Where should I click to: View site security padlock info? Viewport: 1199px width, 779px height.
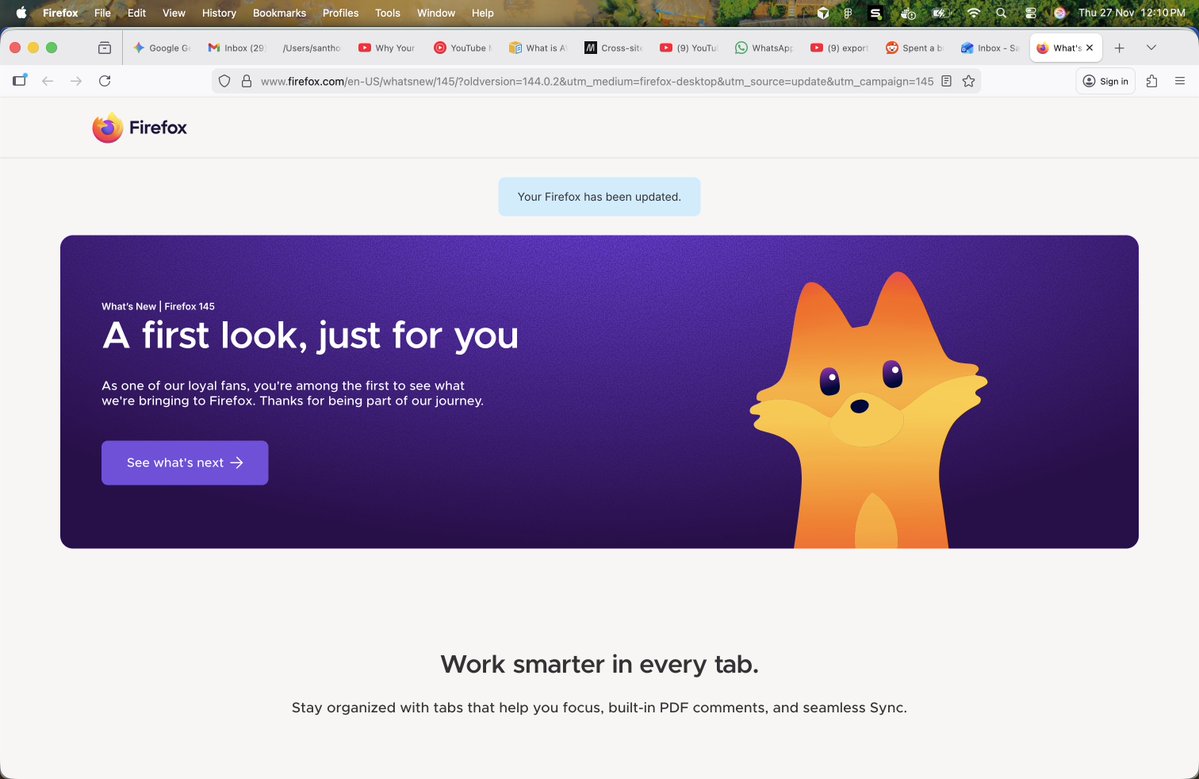(246, 81)
